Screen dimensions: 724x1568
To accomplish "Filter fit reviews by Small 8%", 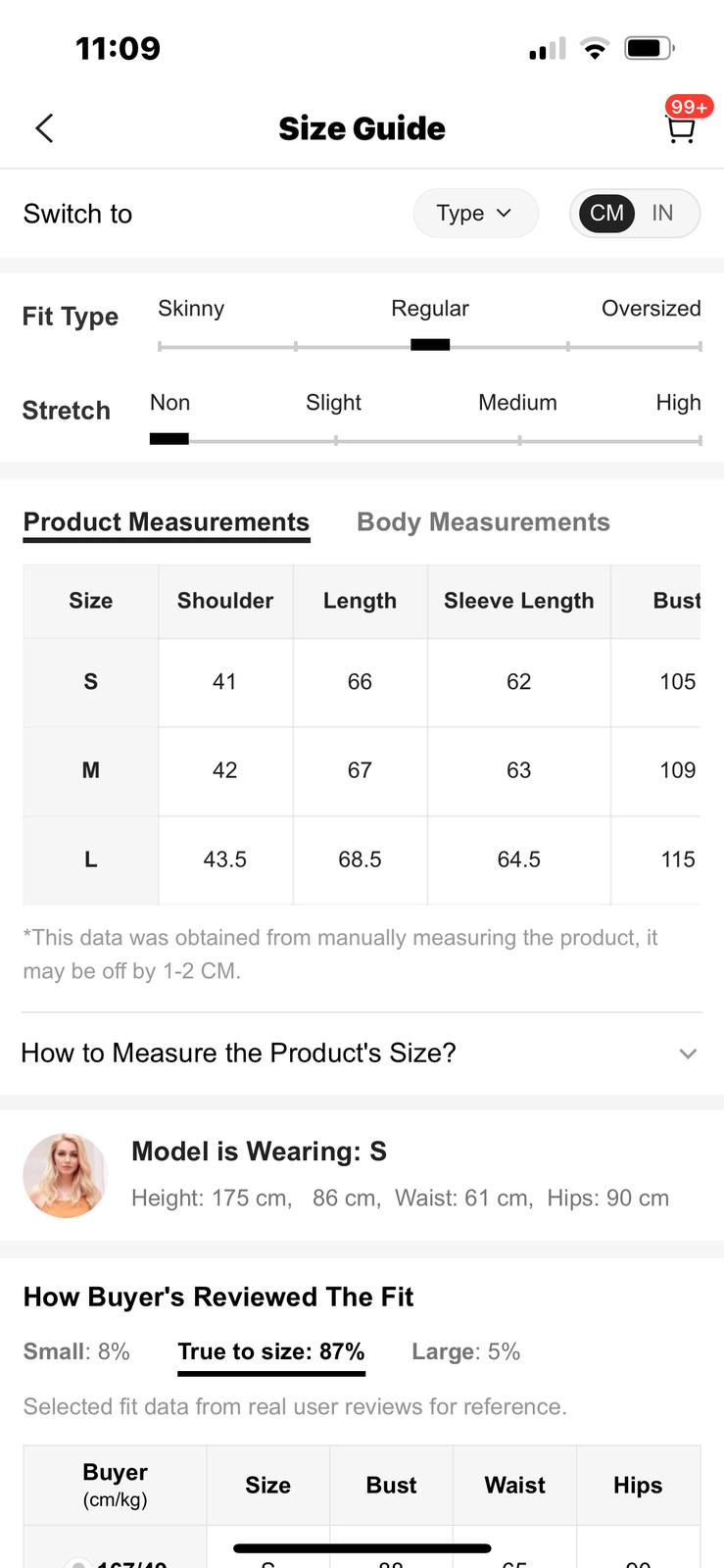I will click(x=76, y=1352).
